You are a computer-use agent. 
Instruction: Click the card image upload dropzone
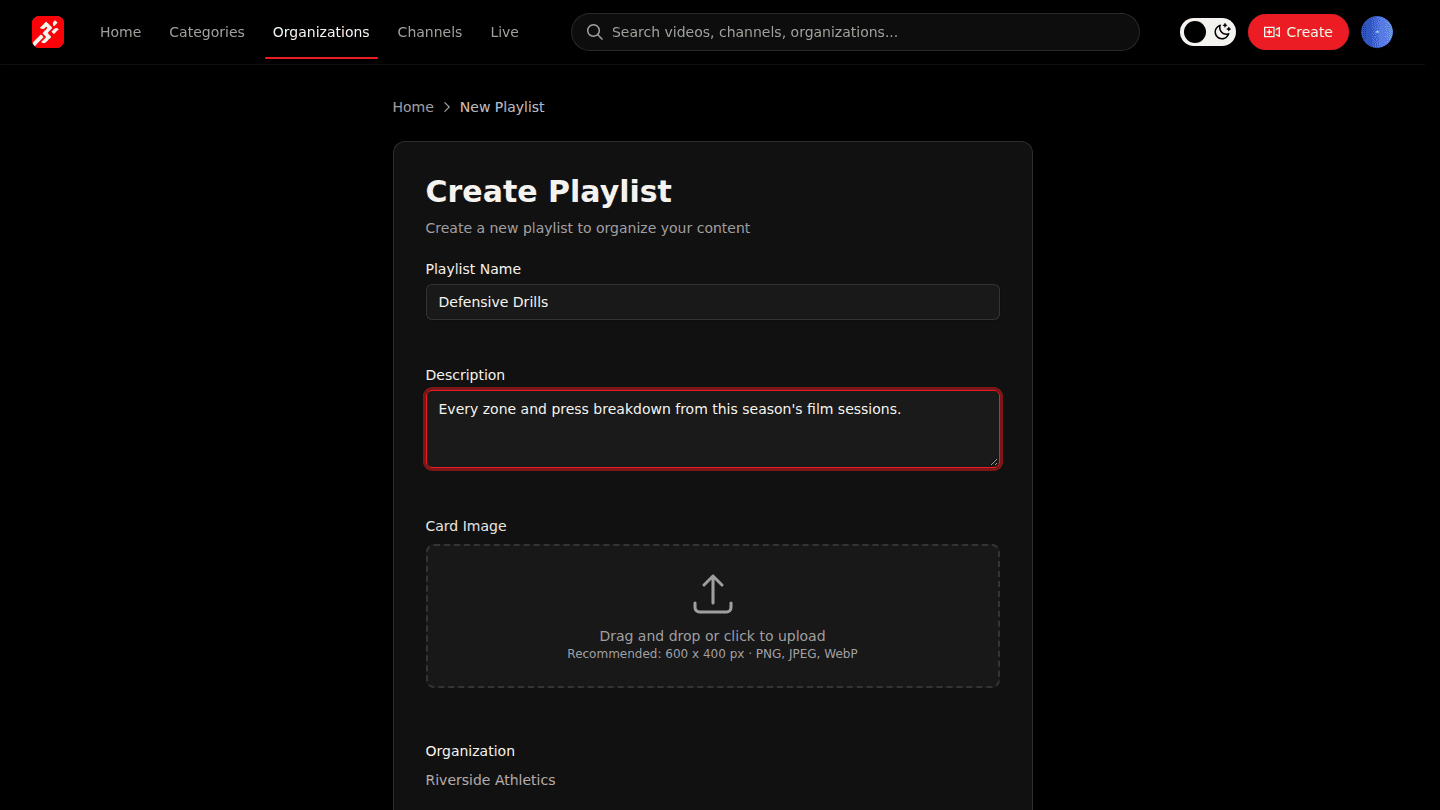pos(713,616)
